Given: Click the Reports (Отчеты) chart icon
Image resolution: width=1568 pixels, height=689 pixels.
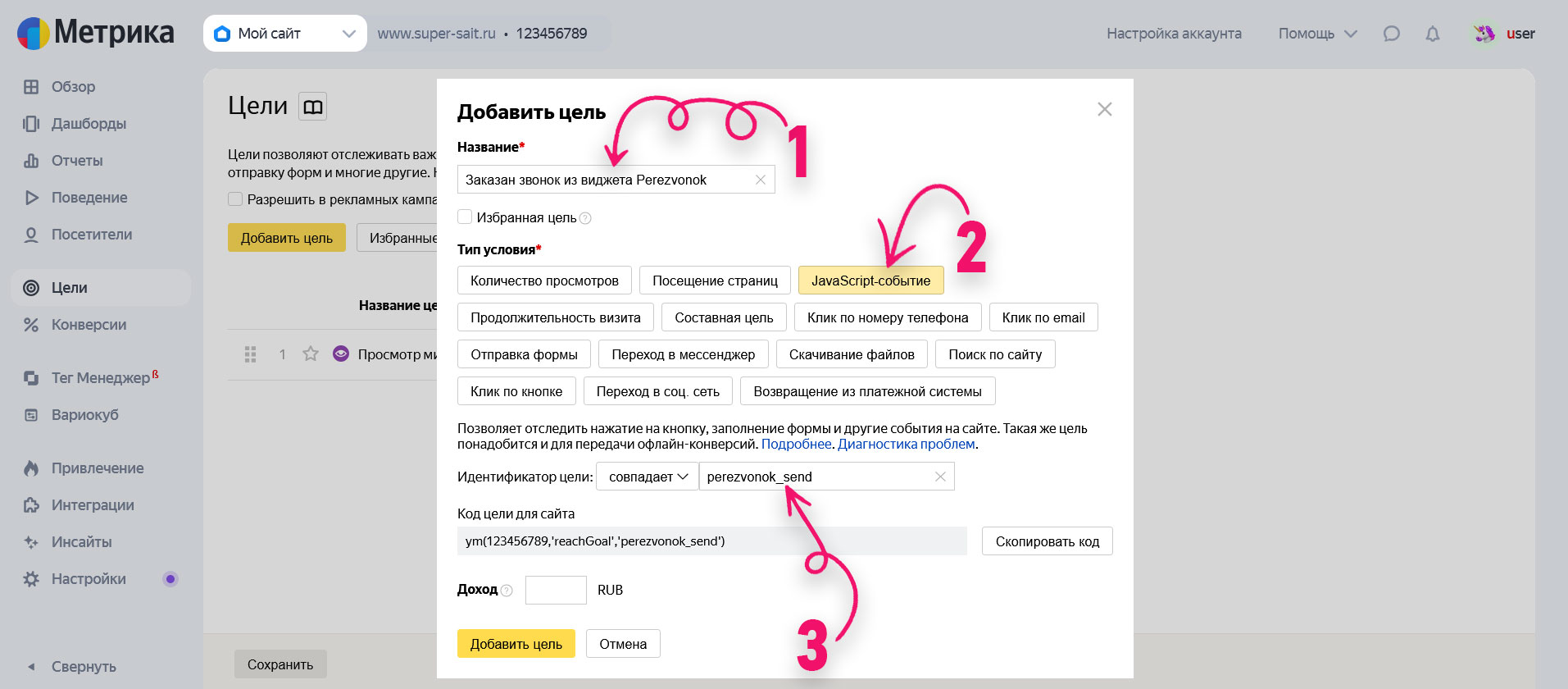Looking at the screenshot, I should click(31, 161).
